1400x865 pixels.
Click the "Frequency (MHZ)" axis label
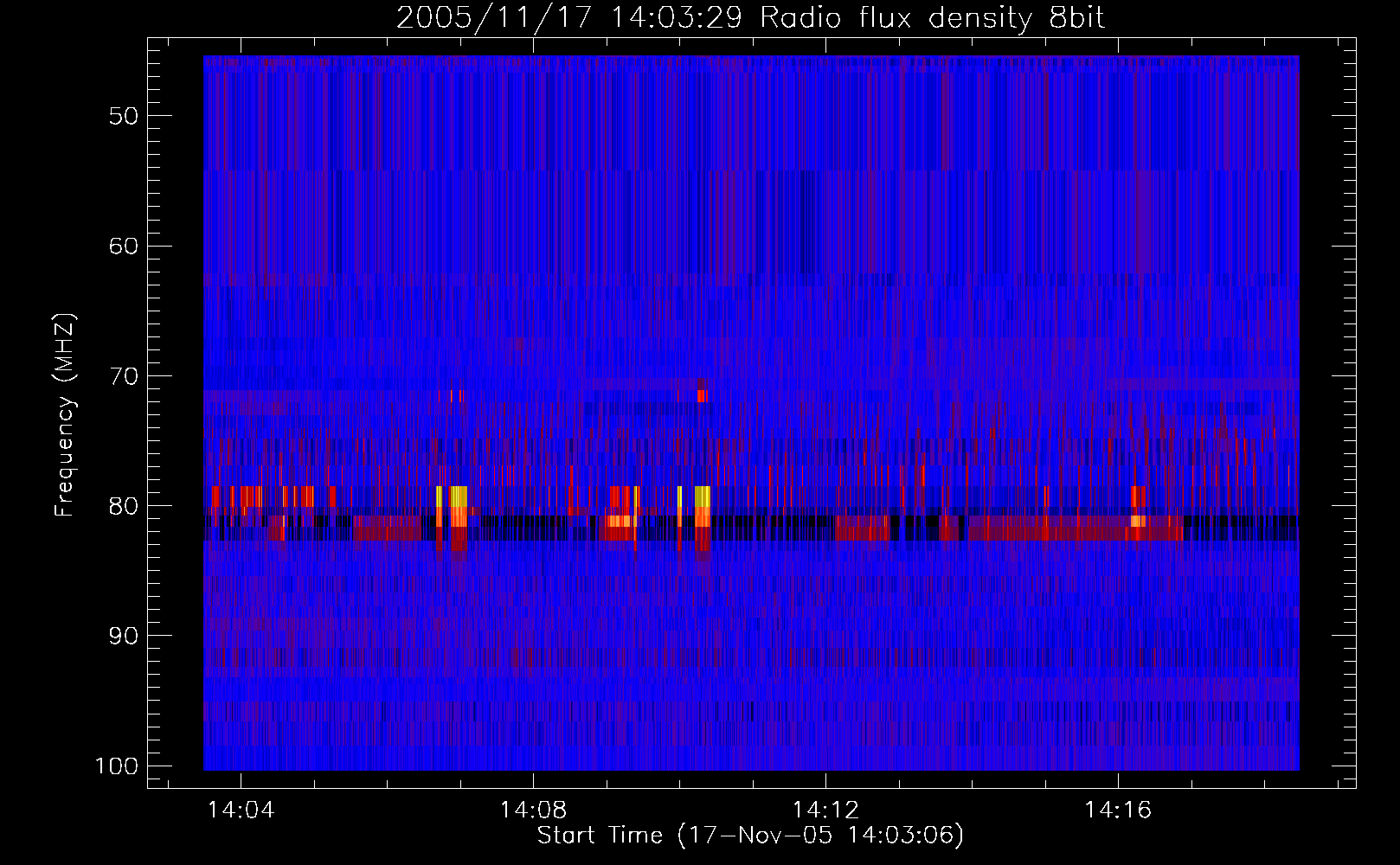(x=65, y=415)
